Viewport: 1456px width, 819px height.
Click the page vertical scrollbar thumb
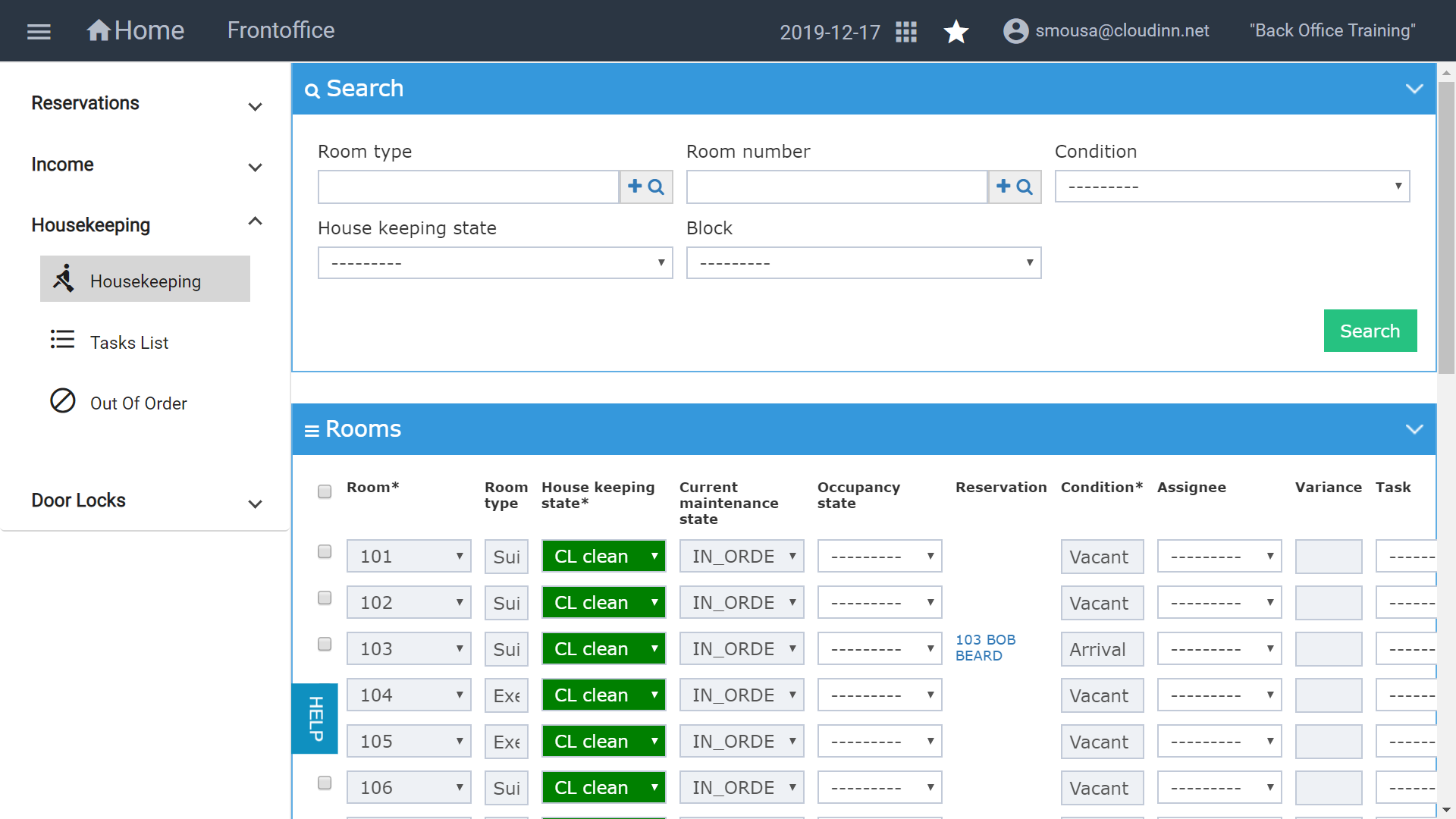1446,227
